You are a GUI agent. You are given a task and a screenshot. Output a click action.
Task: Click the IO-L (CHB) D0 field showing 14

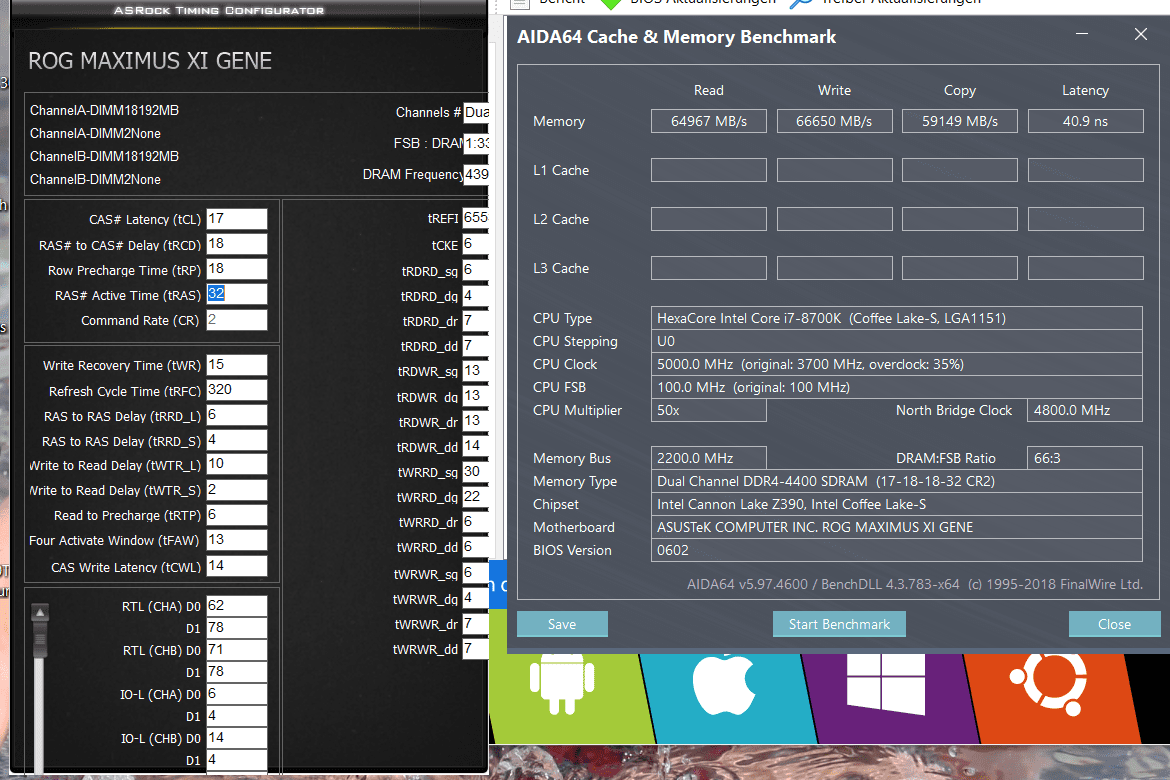(237, 737)
